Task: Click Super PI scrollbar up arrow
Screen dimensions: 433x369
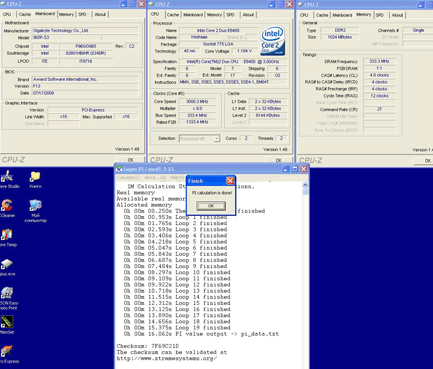Action: tap(305, 185)
